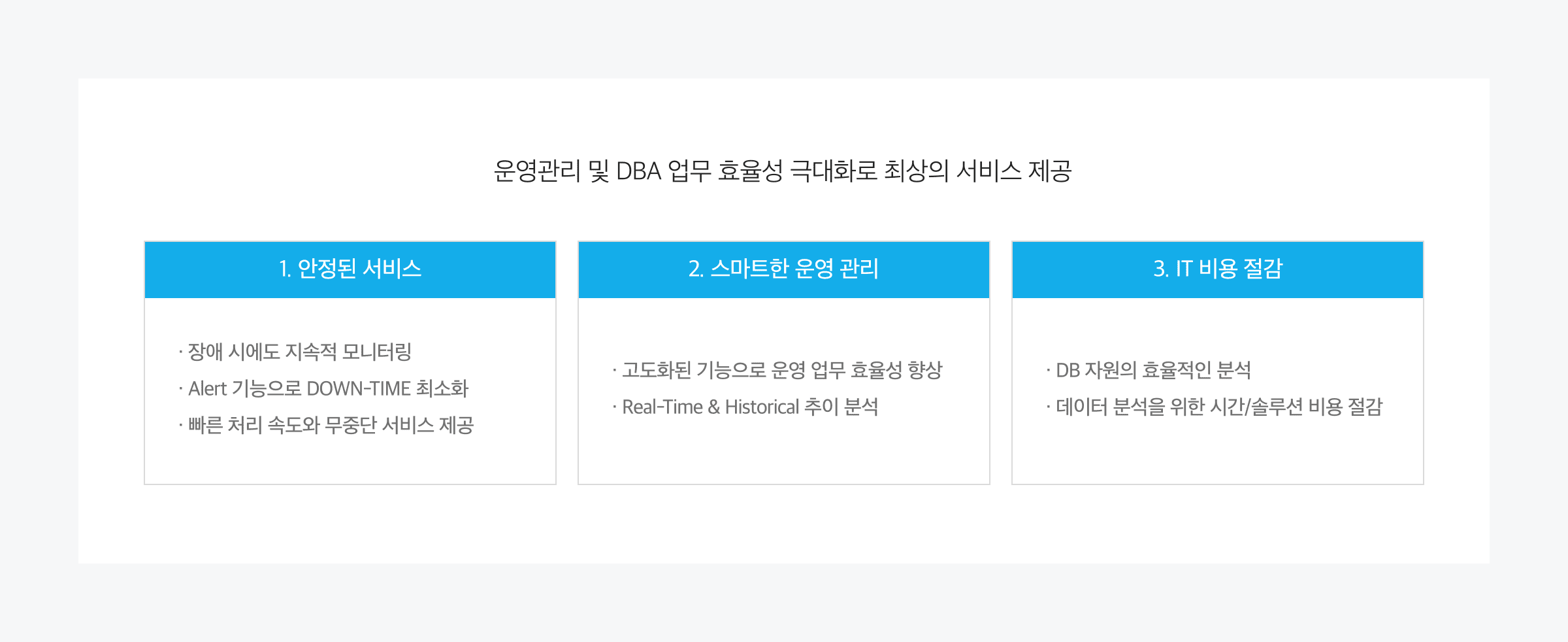Screen dimensions: 1568x642
Task: Click the '무중단 서비스 제공' text
Action: [x=399, y=426]
